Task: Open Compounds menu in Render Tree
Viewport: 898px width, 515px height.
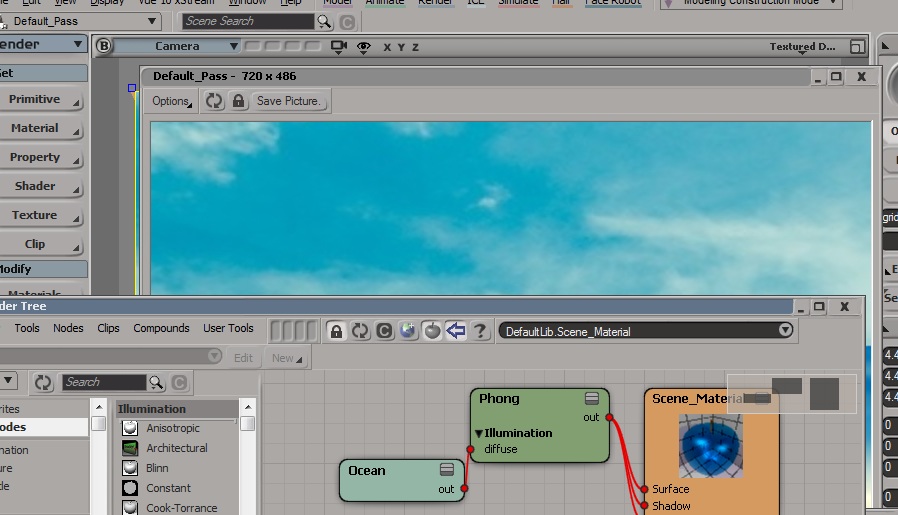Action: (161, 328)
